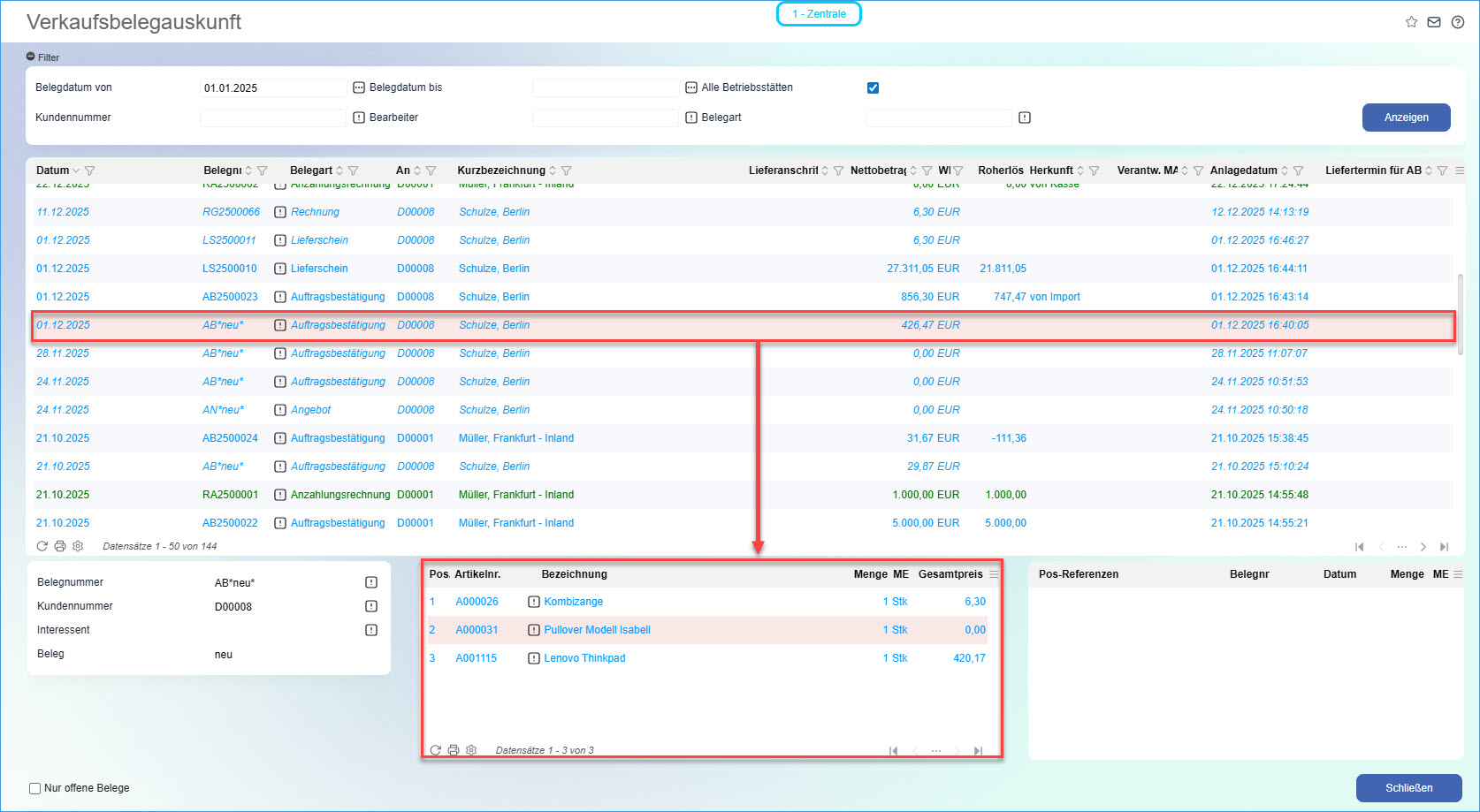This screenshot has height=812, width=1480.
Task: Open the column menu of the Pos-Referenzen table
Action: pyautogui.click(x=1458, y=574)
